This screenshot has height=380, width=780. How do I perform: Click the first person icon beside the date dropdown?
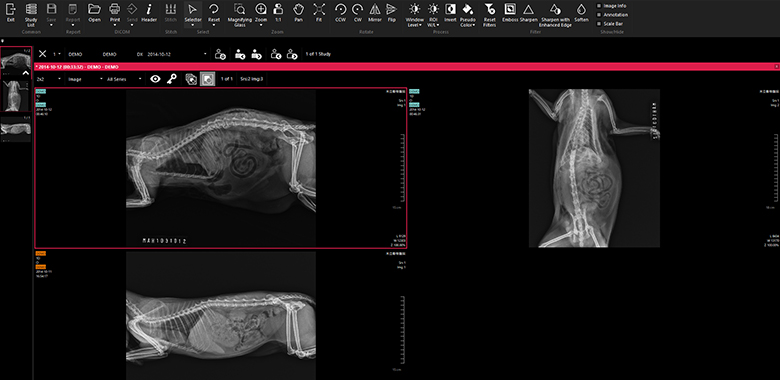tap(220, 54)
